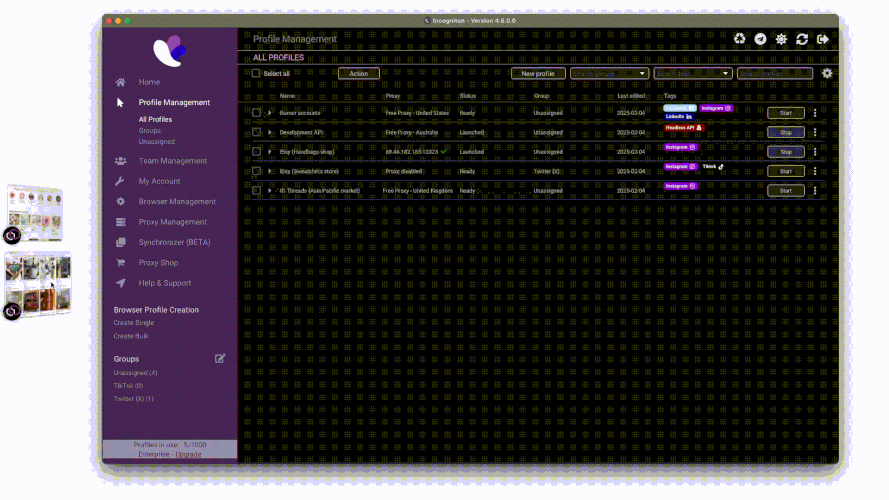Open Telegram channel icon in header
Viewport: 889px width, 500px height.
(x=761, y=39)
